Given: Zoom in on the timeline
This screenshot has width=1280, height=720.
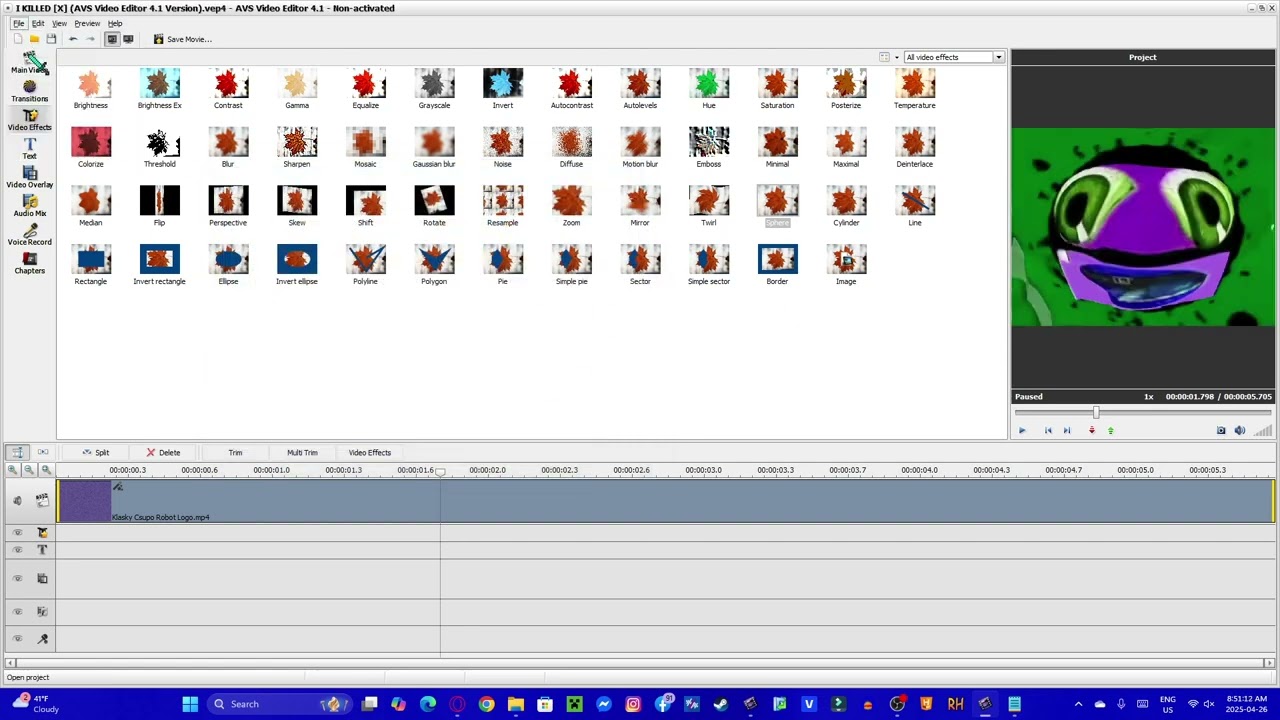Looking at the screenshot, I should coord(13,470).
